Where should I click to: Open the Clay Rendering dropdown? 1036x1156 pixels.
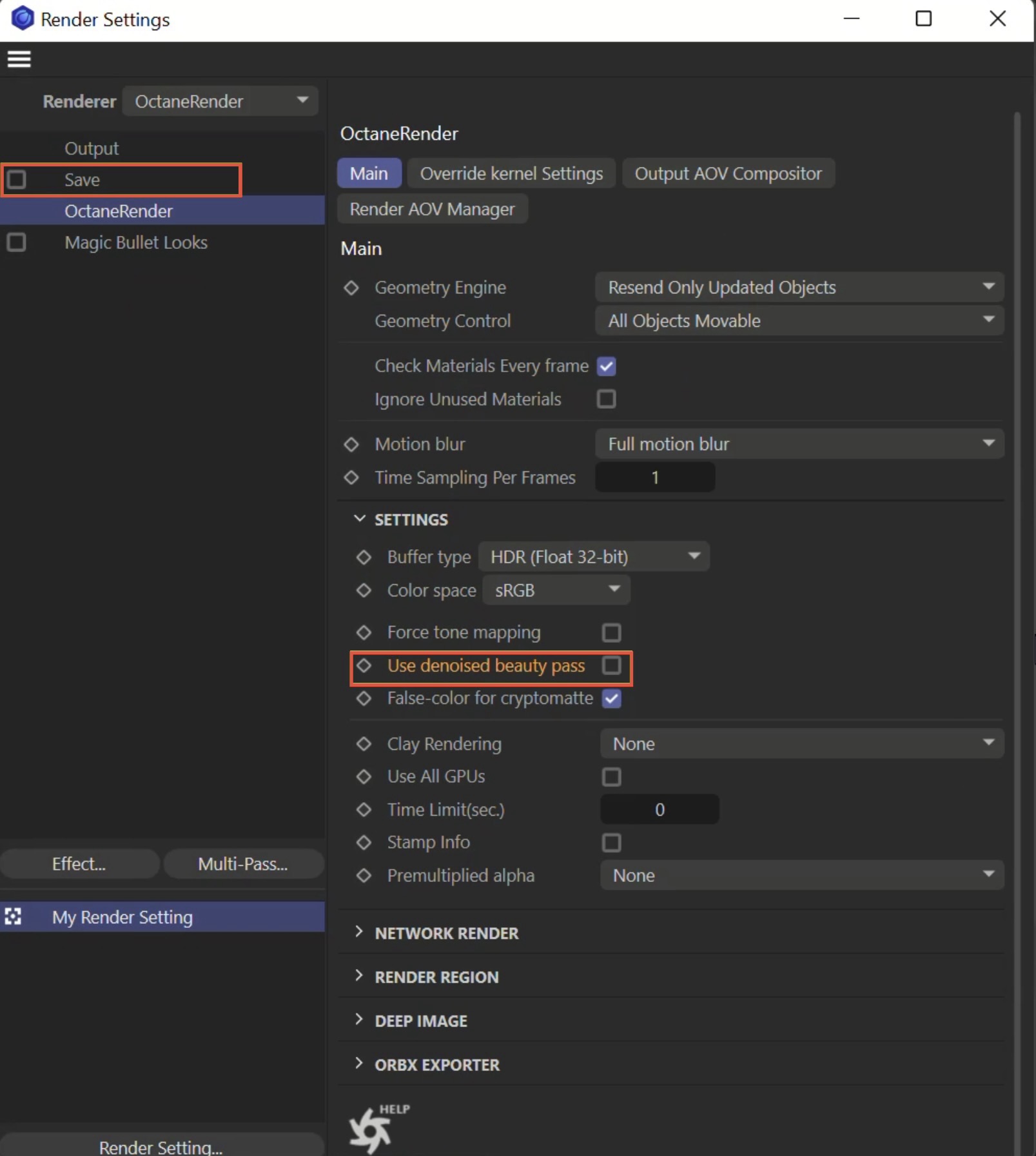pos(802,744)
